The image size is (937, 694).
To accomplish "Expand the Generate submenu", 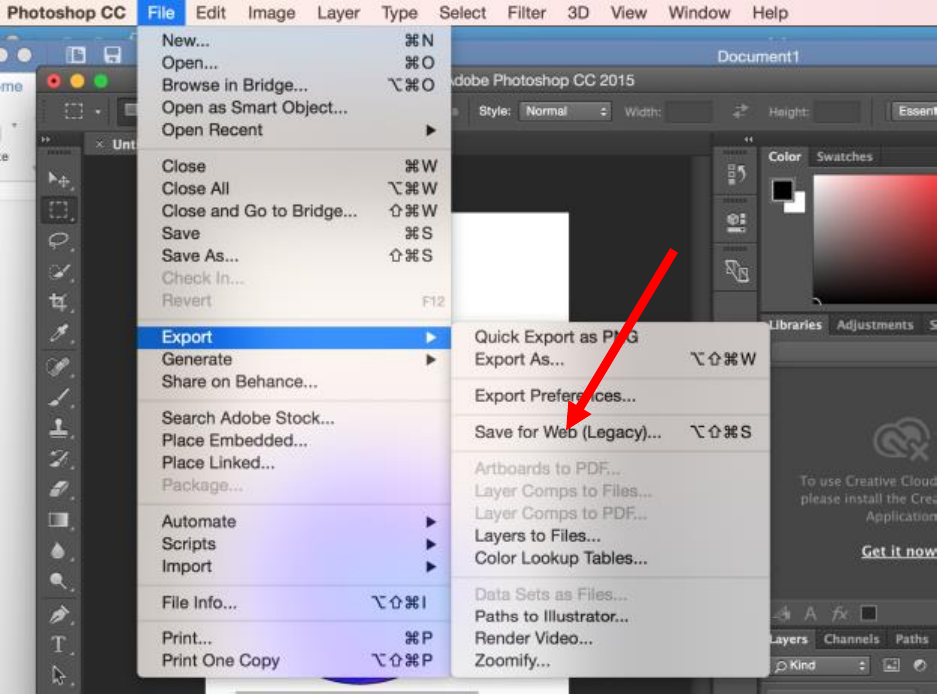I will click(294, 359).
